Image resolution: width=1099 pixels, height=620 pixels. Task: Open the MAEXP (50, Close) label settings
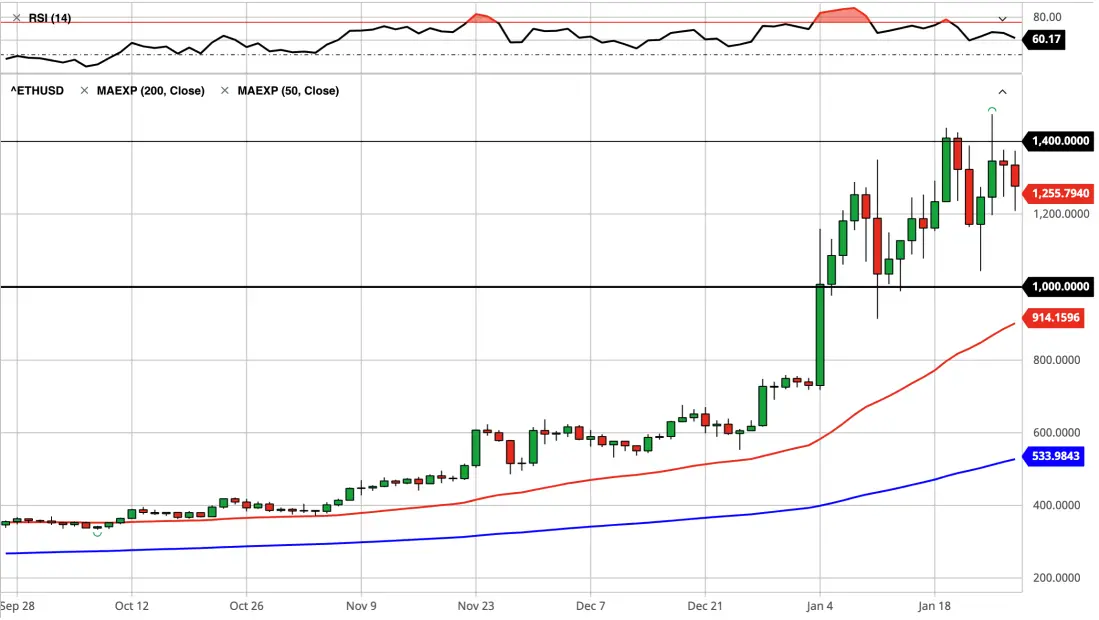(x=288, y=91)
